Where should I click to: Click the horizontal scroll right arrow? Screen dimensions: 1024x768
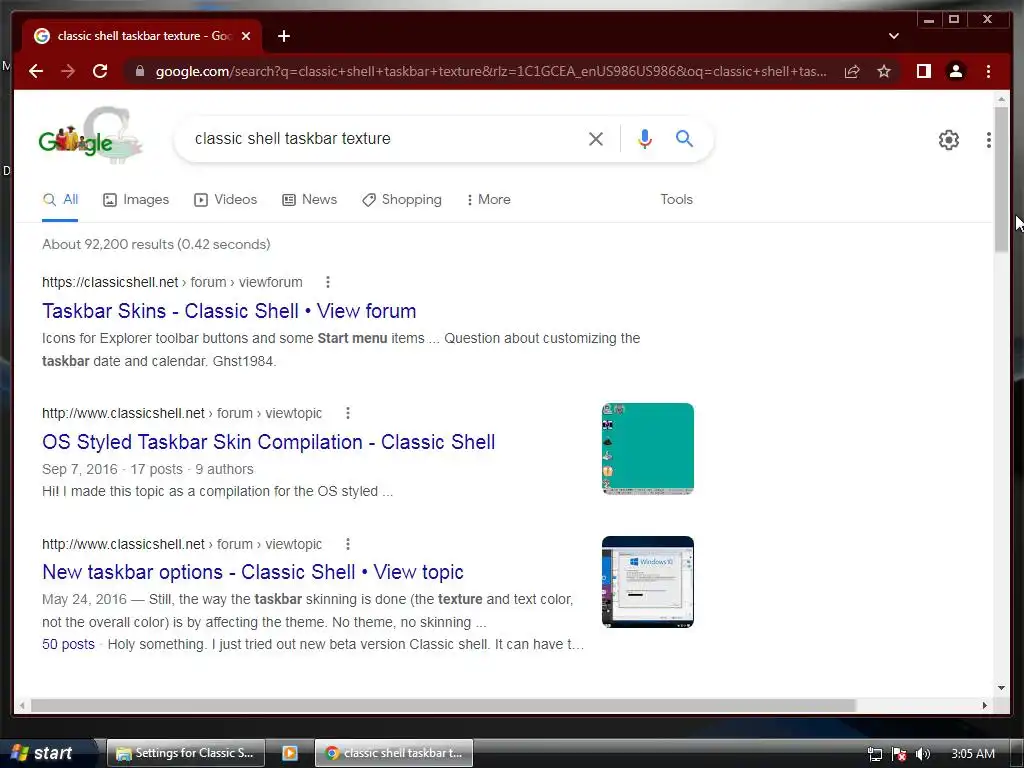pos(985,706)
